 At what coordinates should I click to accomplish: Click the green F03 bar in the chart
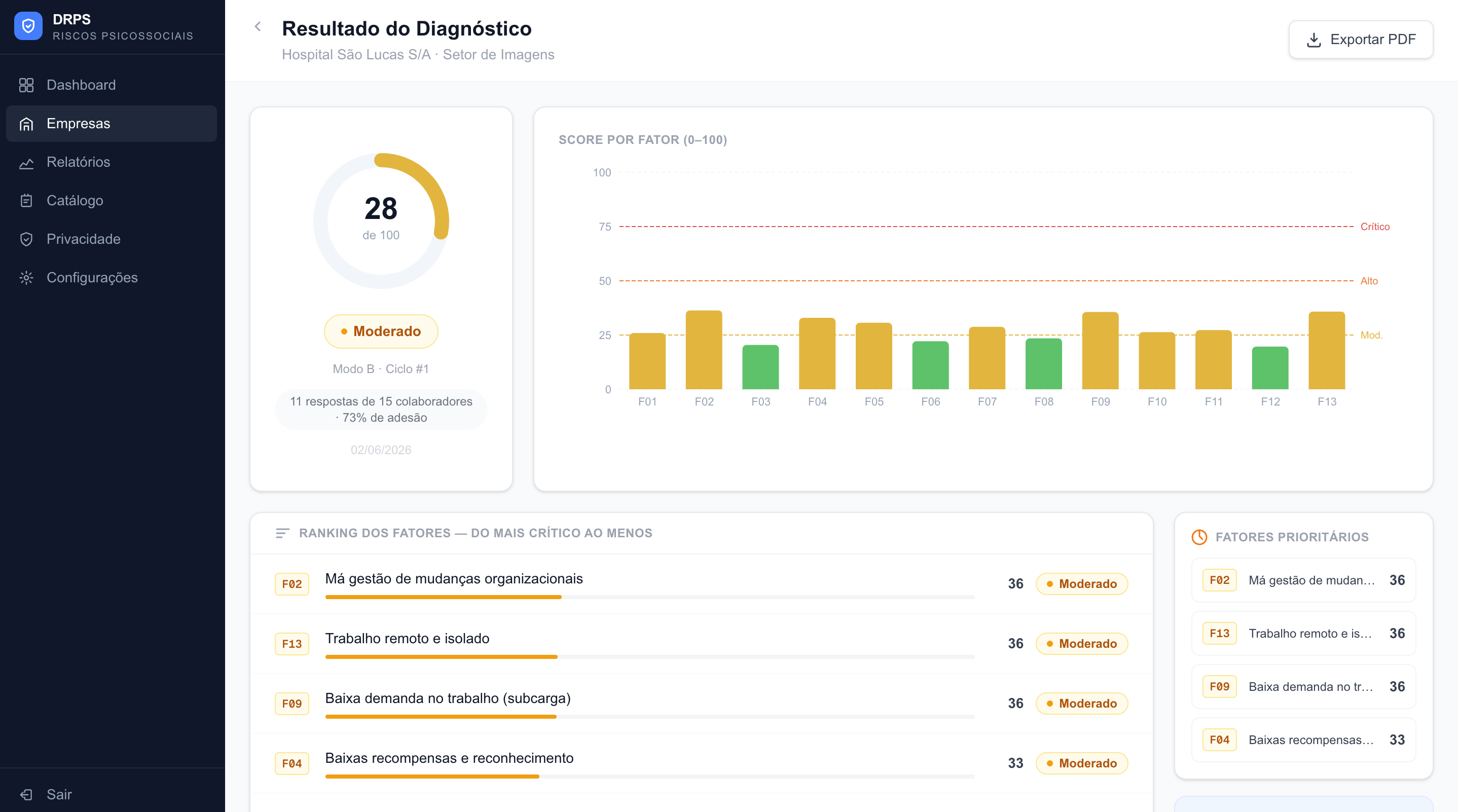(x=761, y=367)
